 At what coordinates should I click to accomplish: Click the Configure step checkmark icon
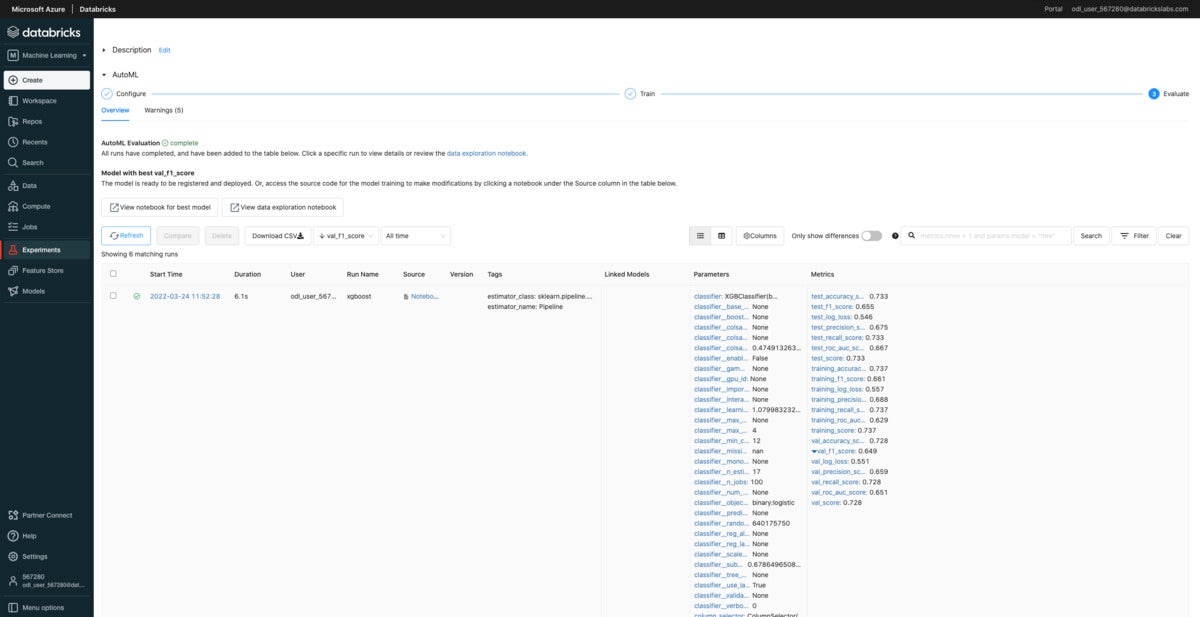(x=107, y=93)
